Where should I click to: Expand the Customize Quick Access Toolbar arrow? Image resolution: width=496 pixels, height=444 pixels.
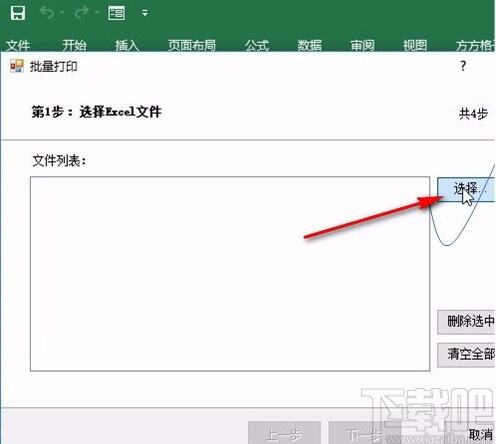coord(145,13)
